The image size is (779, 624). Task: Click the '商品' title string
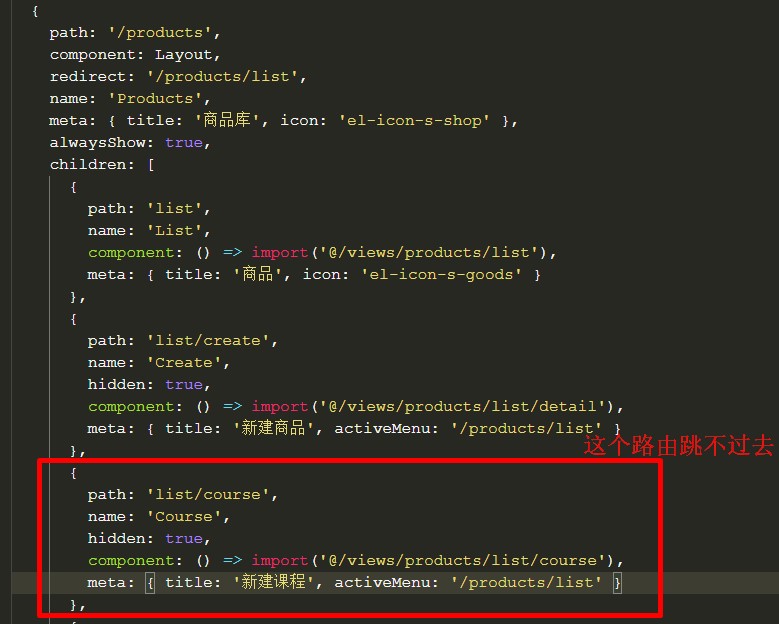click(258, 274)
